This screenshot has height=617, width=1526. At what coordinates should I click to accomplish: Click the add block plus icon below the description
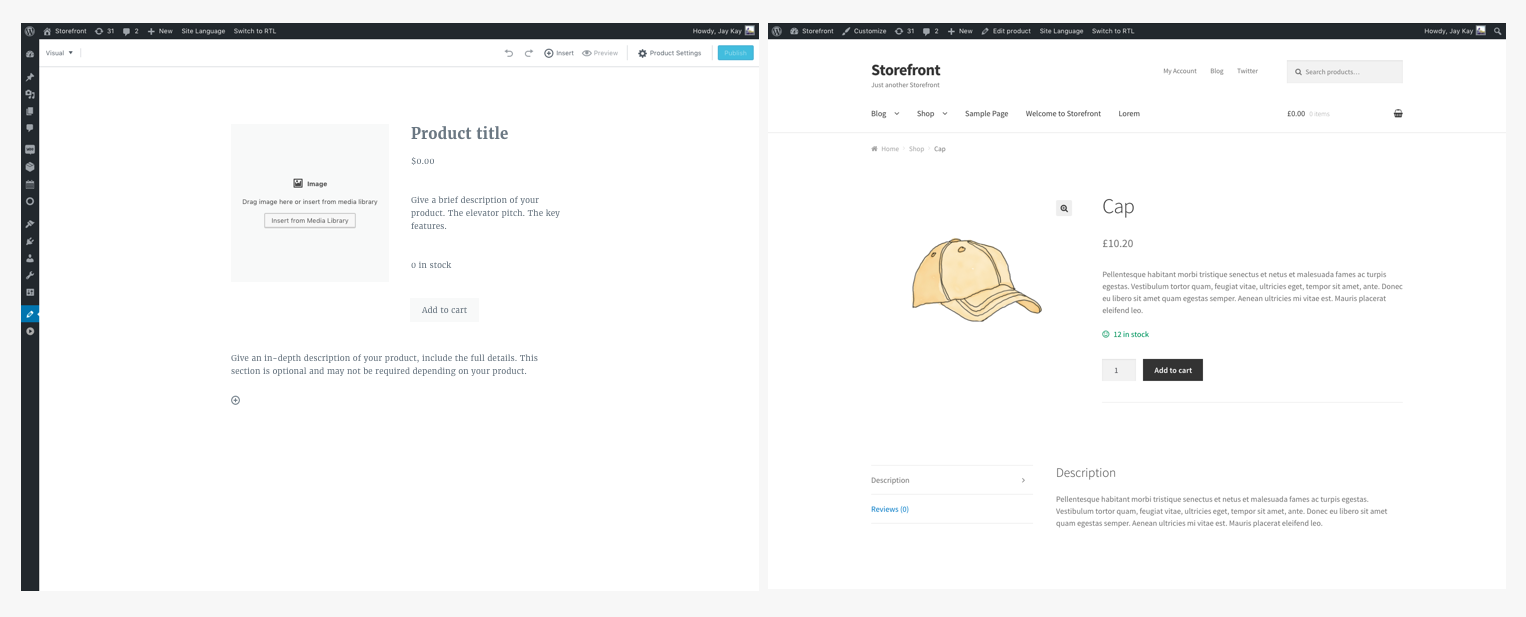click(236, 400)
